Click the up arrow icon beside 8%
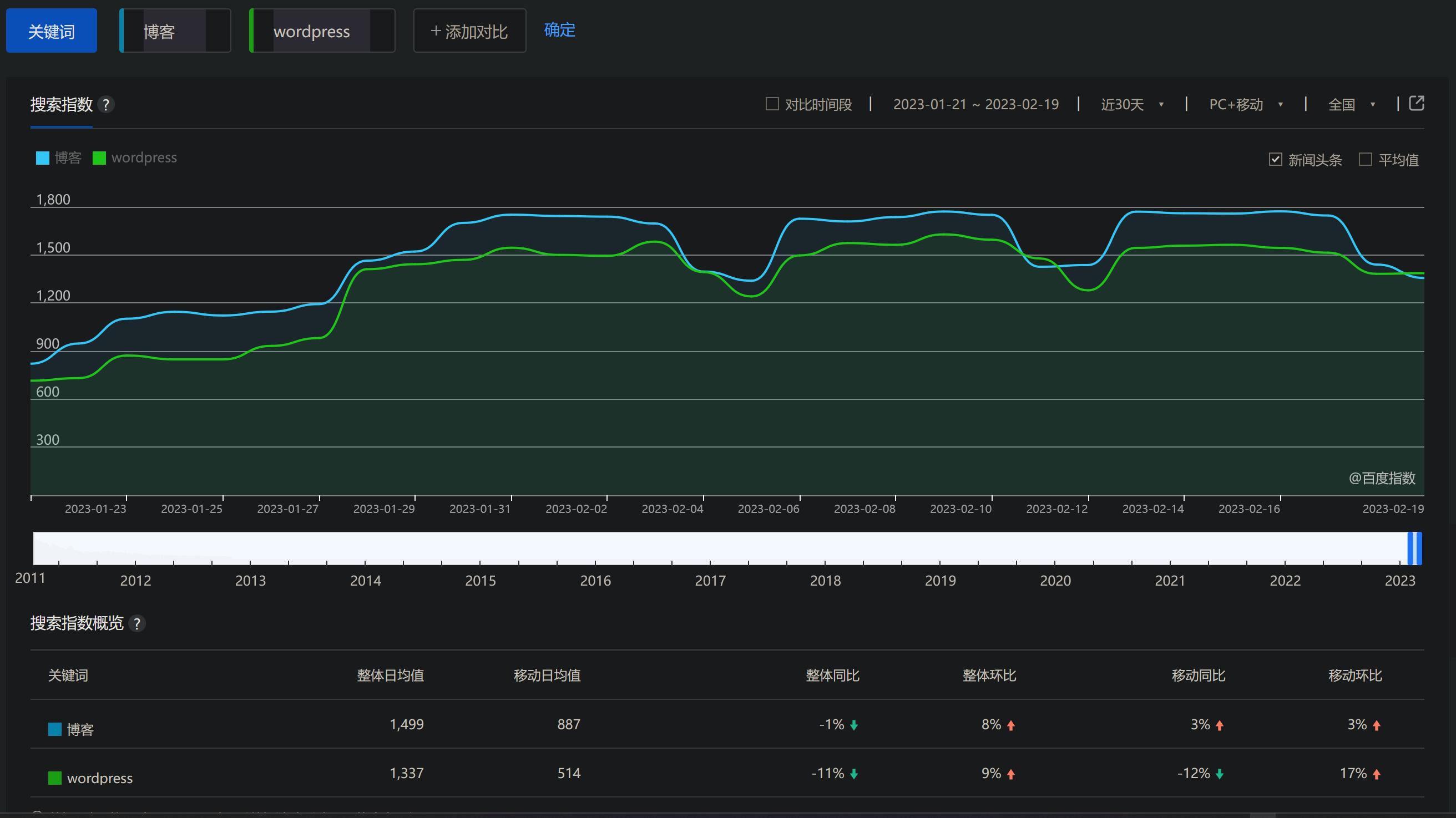Viewport: 1456px width, 818px height. tap(1010, 725)
